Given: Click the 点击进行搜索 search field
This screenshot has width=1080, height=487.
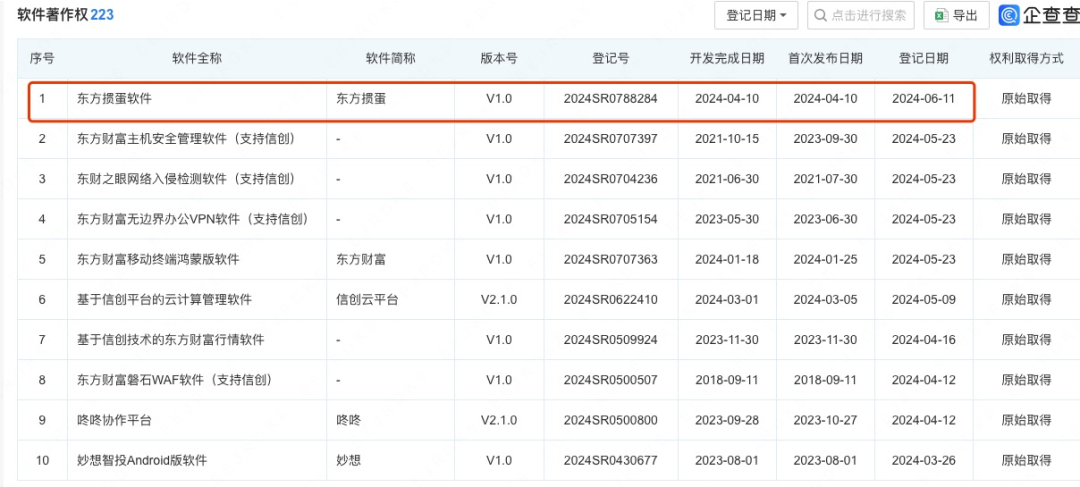Looking at the screenshot, I should point(860,15).
